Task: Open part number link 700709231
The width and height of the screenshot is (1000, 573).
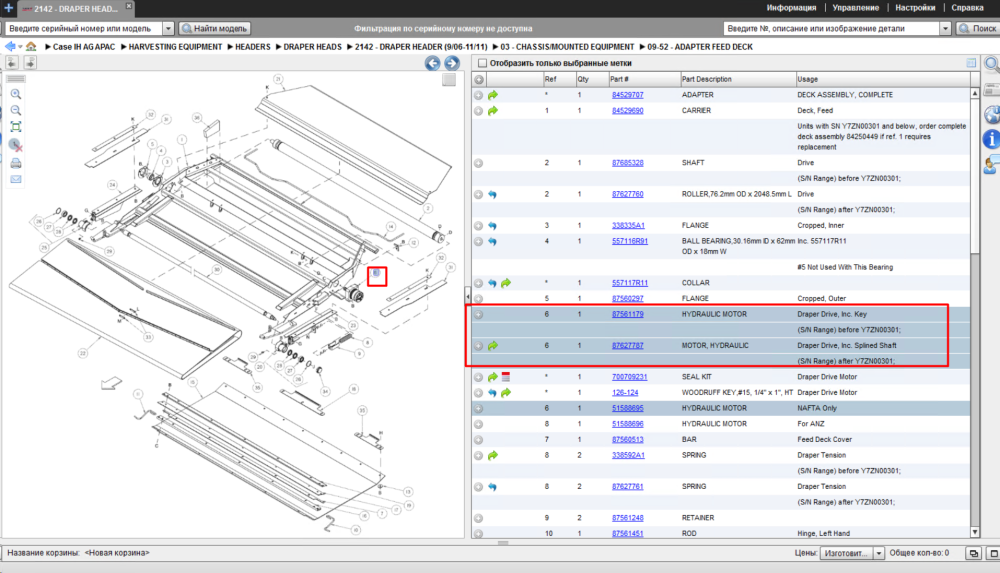Action: (x=629, y=377)
